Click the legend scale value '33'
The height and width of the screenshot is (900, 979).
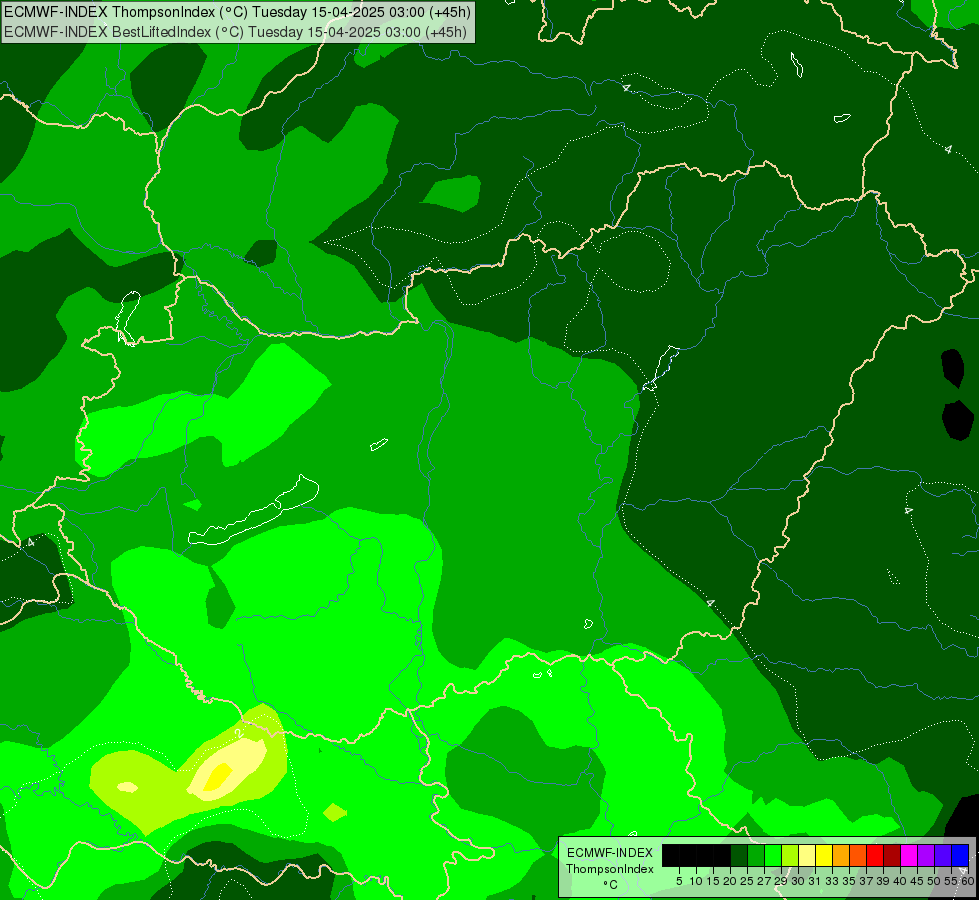832,881
